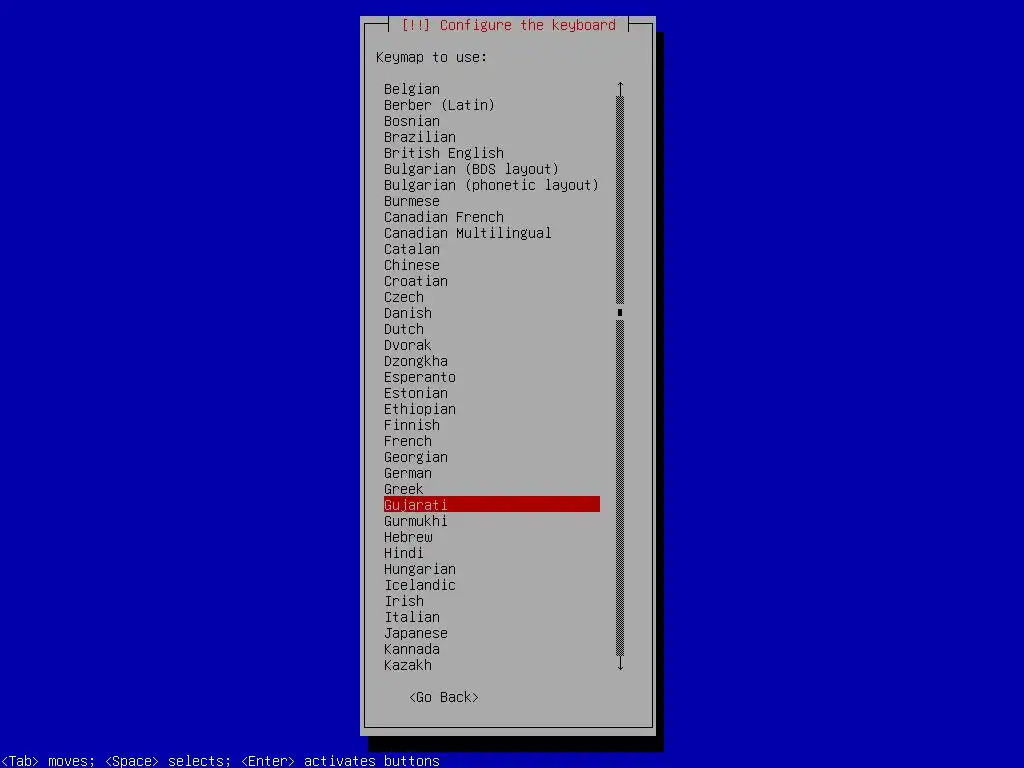This screenshot has height=768, width=1024.
Task: Click the scrollbar up arrow
Action: pyautogui.click(x=620, y=89)
